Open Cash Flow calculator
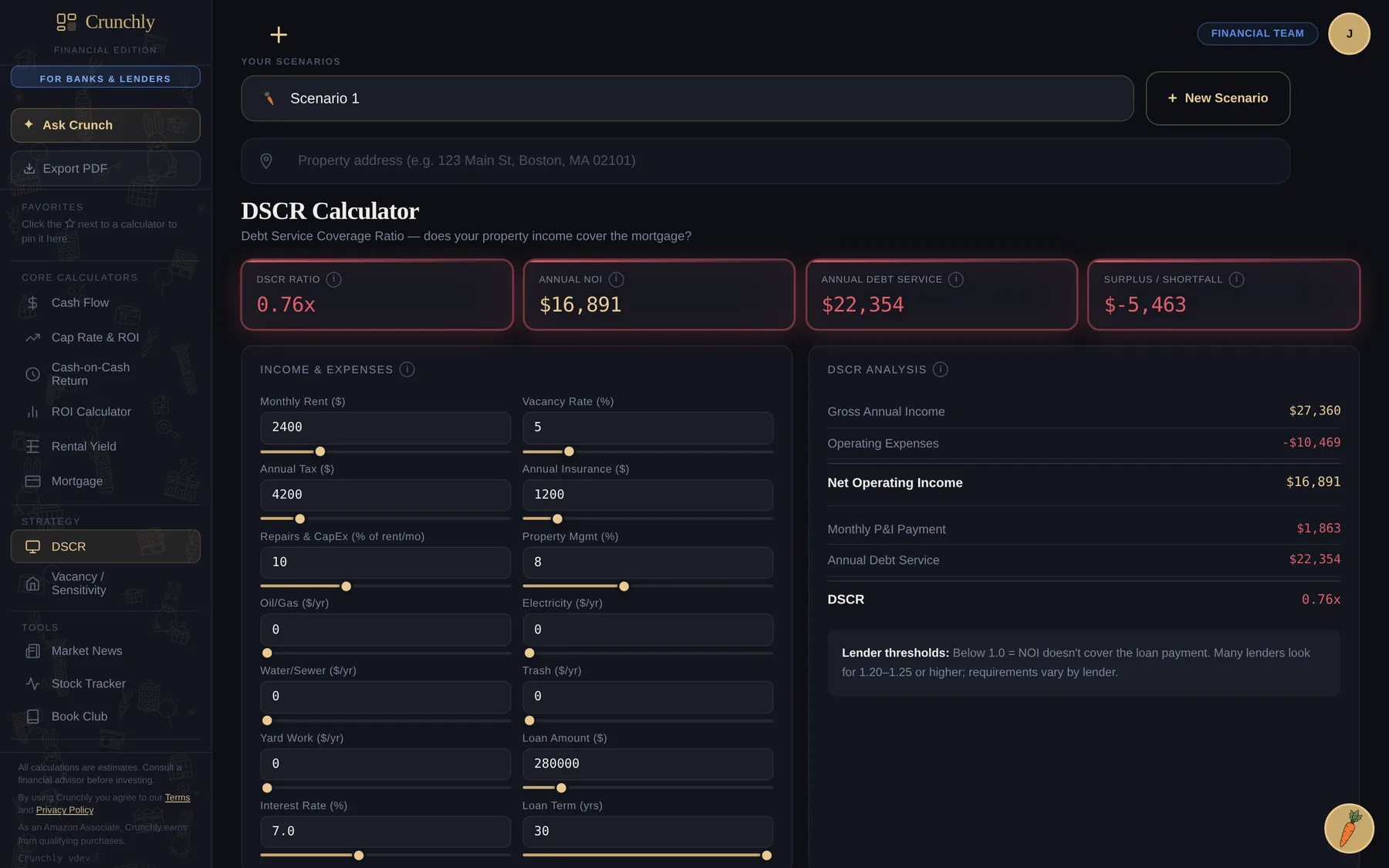The width and height of the screenshot is (1389, 868). pyautogui.click(x=106, y=302)
